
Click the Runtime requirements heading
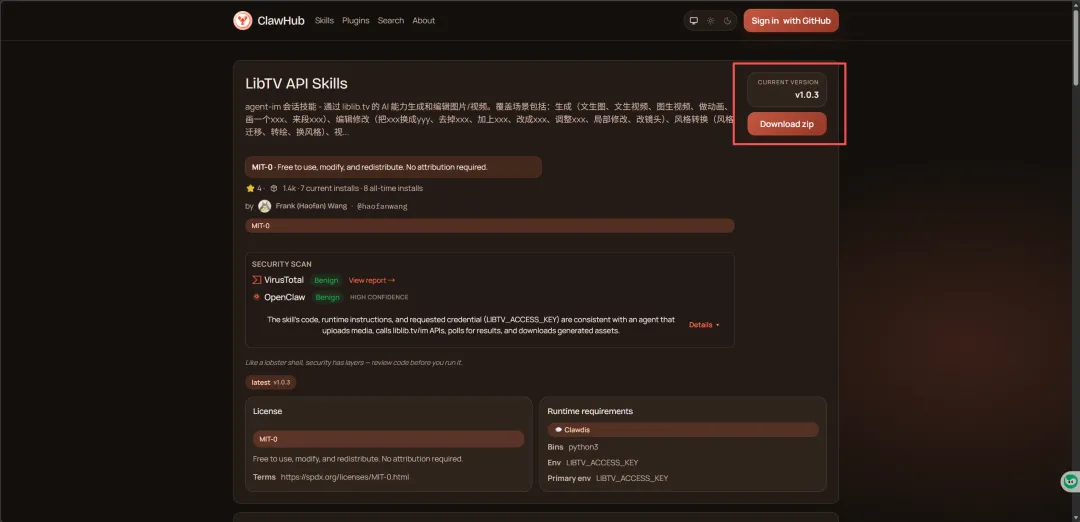pos(590,411)
